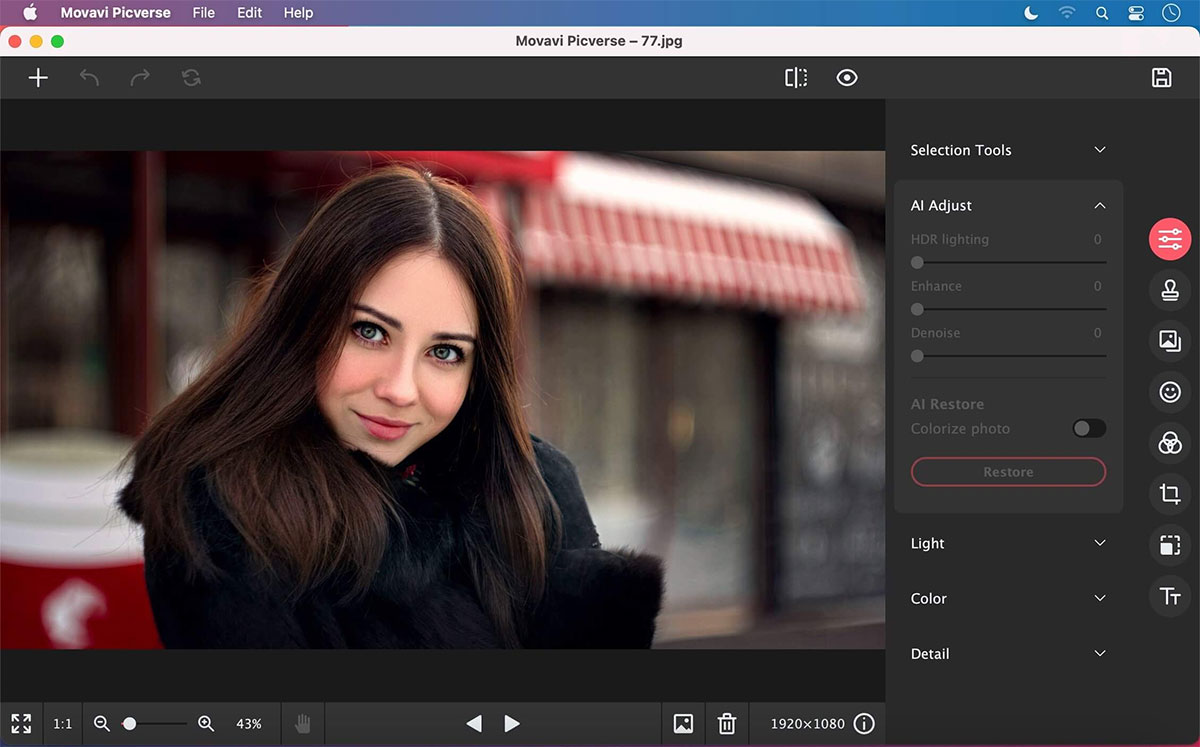Click the full screen expand icon
The image size is (1200, 747).
pyautogui.click(x=21, y=723)
